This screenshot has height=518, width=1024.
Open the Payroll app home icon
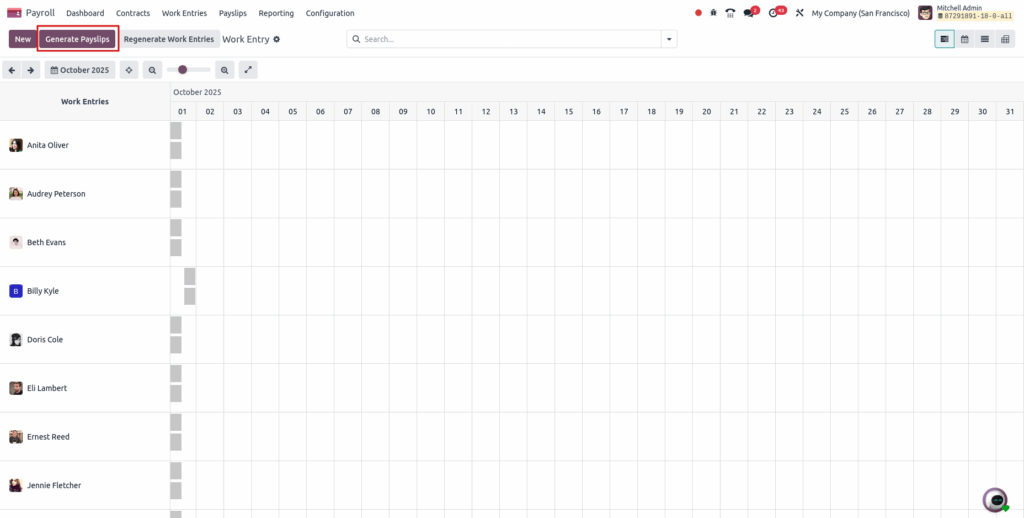pyautogui.click(x=14, y=13)
